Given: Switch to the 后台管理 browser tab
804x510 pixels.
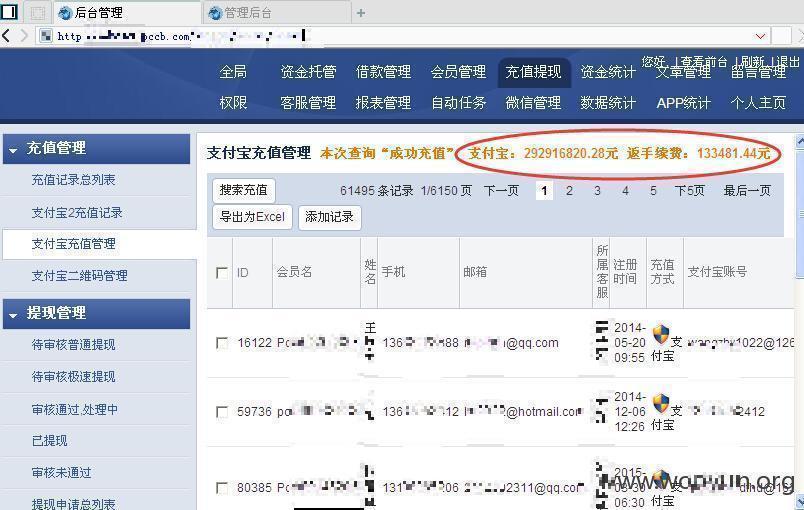Looking at the screenshot, I should pos(127,13).
